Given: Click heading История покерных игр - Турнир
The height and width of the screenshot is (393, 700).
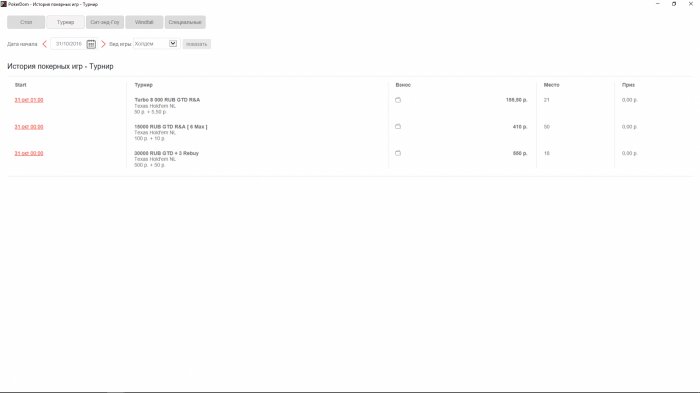Looking at the screenshot, I should tap(60, 66).
